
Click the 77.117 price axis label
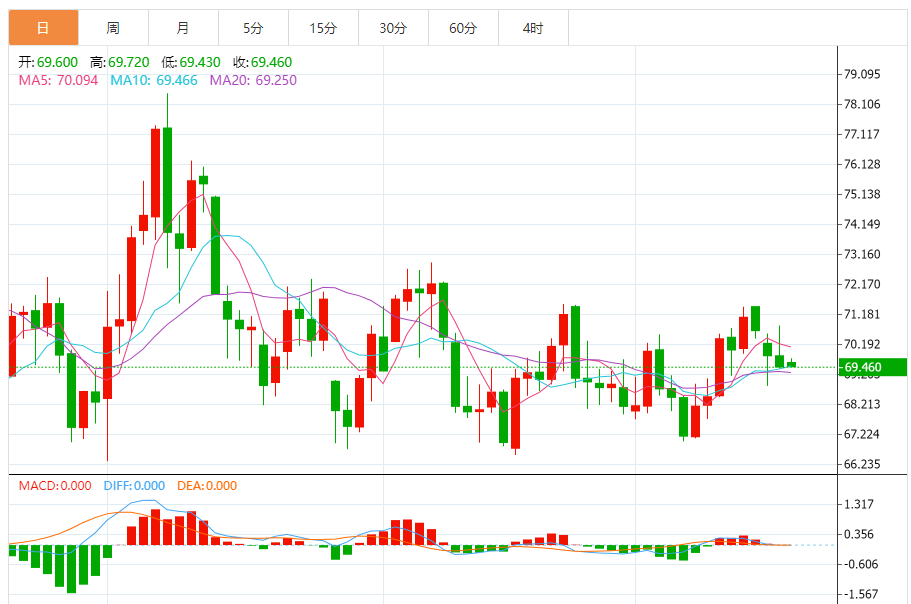coord(862,134)
